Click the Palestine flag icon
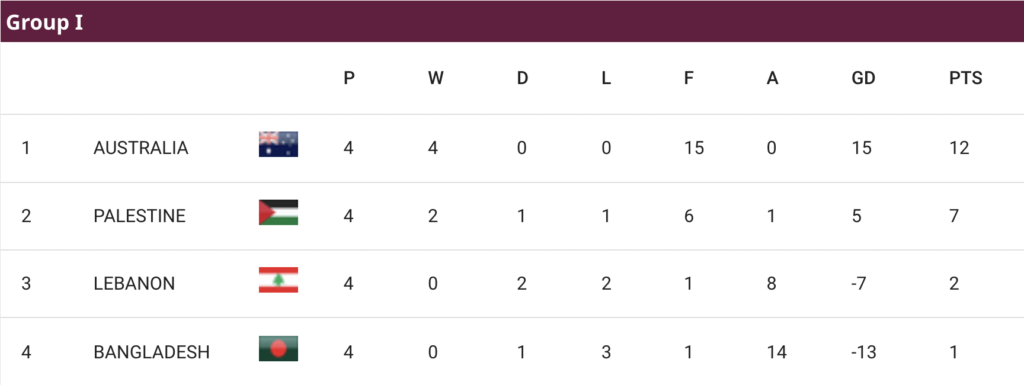This screenshot has height=385, width=1024. (x=278, y=212)
